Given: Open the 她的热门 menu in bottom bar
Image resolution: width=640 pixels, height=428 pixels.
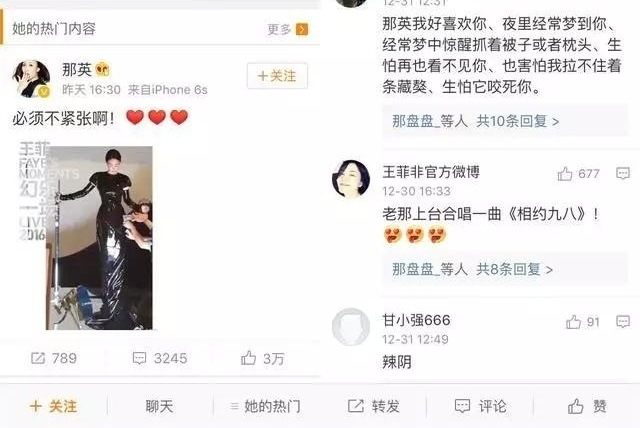Looking at the screenshot, I should tap(265, 406).
